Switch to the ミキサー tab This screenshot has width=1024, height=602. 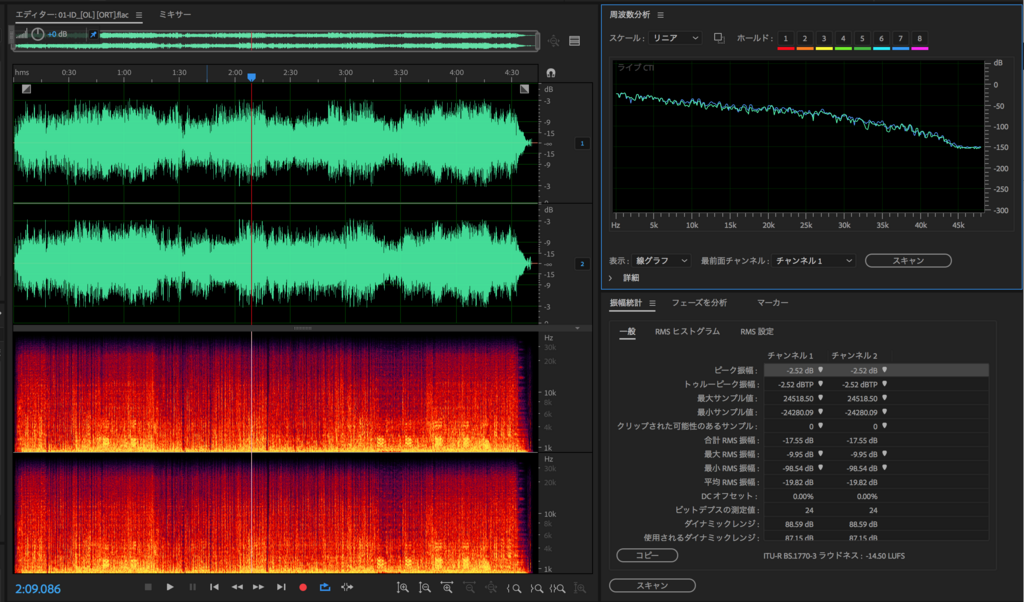(175, 14)
